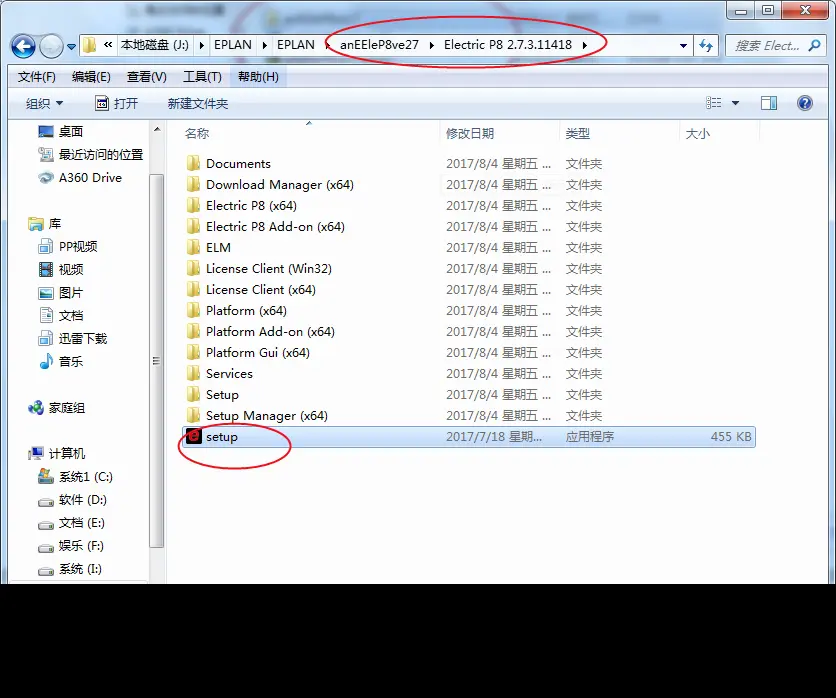This screenshot has height=698, width=836.
Task: Click the search magnifier icon
Action: point(814,45)
